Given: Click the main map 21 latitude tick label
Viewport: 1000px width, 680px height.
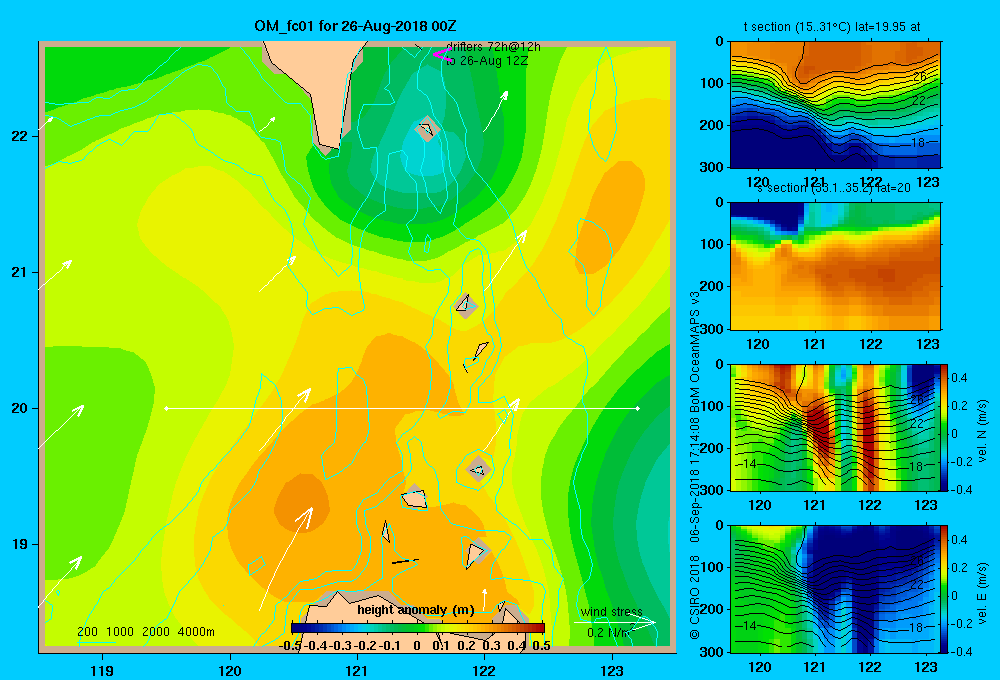Looking at the screenshot, I should tap(19, 272).
